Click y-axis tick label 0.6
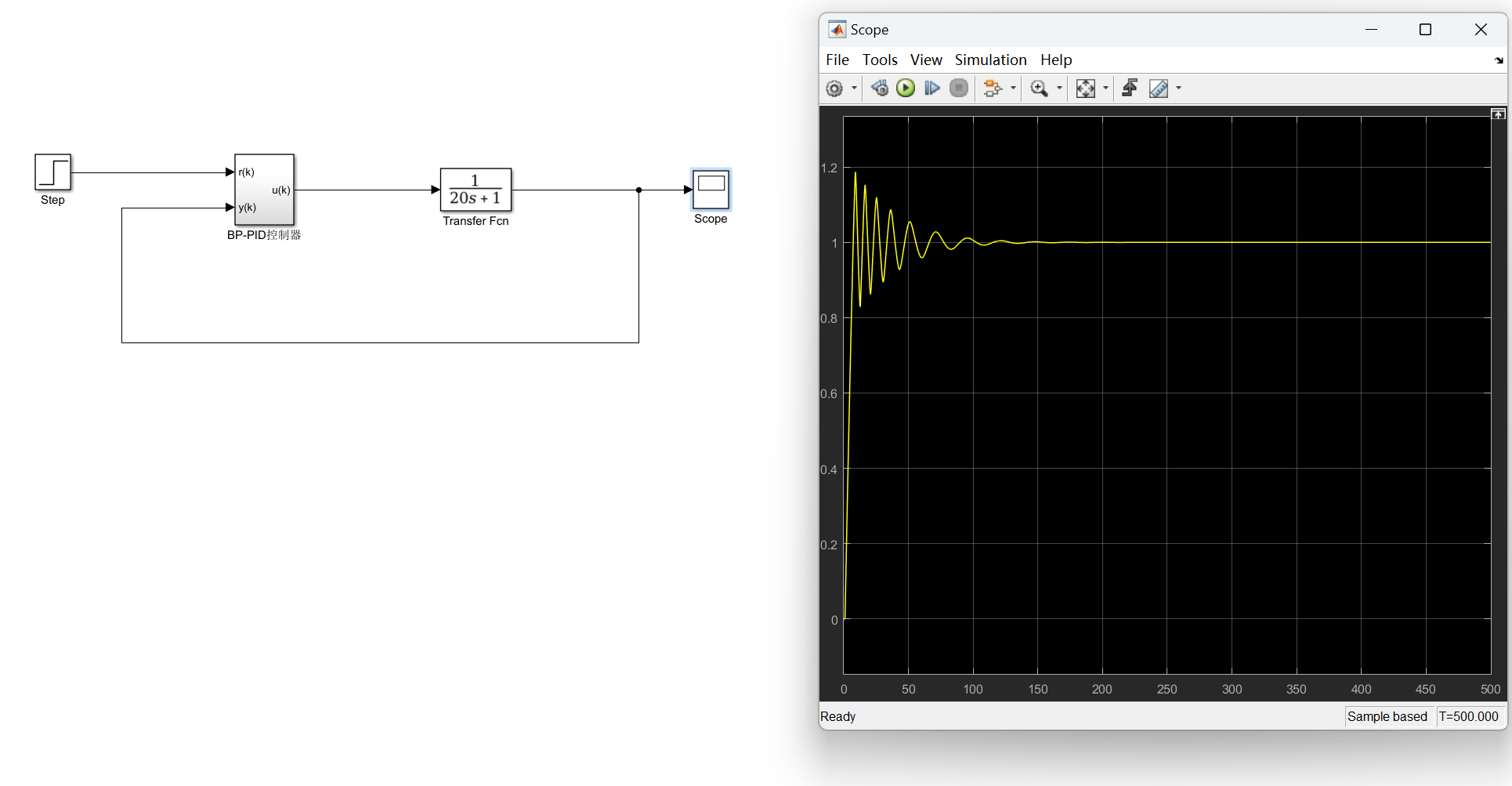Image resolution: width=1512 pixels, height=786 pixels. tap(829, 393)
